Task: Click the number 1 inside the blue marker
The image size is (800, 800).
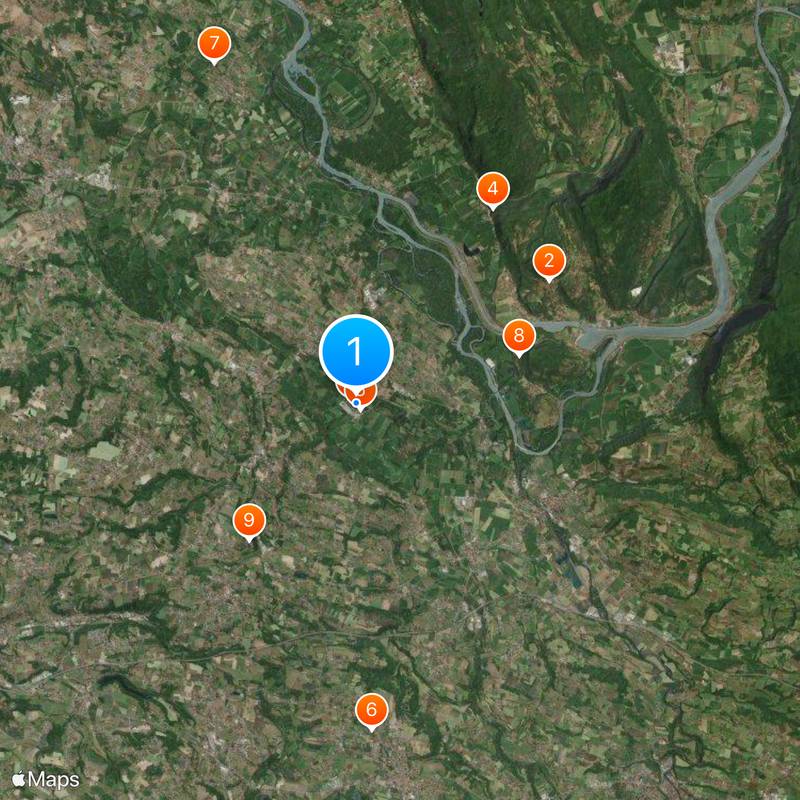Action: click(x=355, y=352)
